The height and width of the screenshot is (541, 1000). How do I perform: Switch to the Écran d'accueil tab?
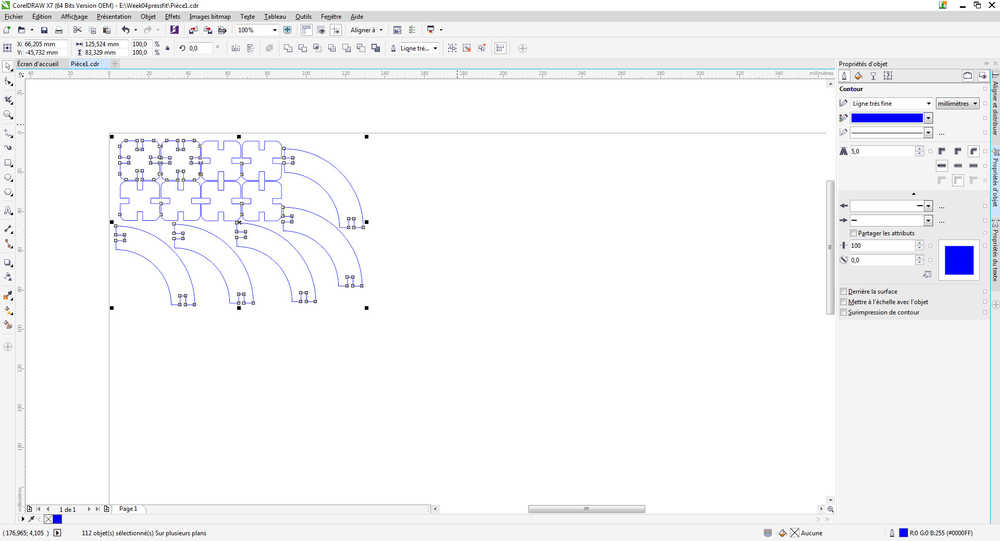(38, 64)
